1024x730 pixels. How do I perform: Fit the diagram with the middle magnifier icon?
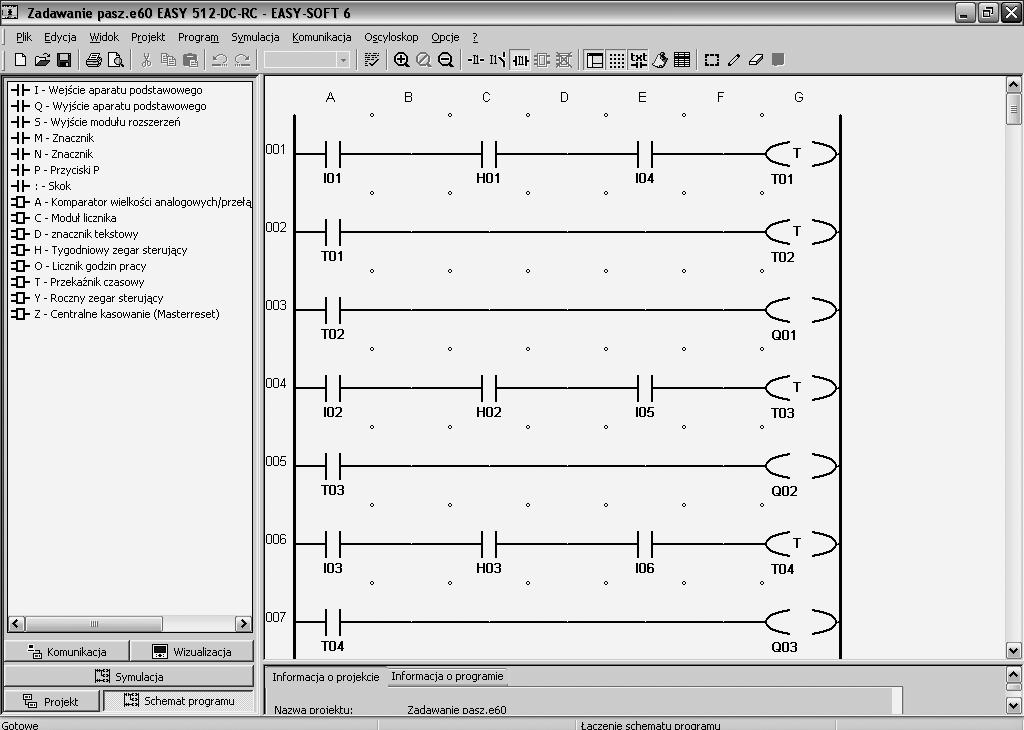pos(423,60)
